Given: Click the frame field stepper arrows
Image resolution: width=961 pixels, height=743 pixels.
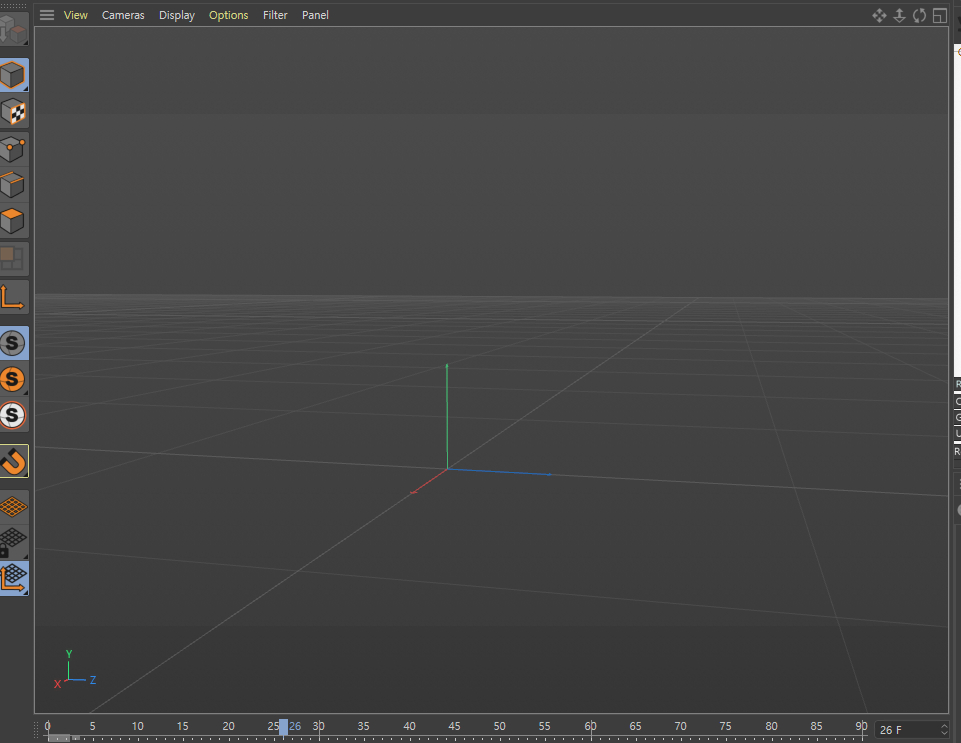Looking at the screenshot, I should (x=944, y=730).
